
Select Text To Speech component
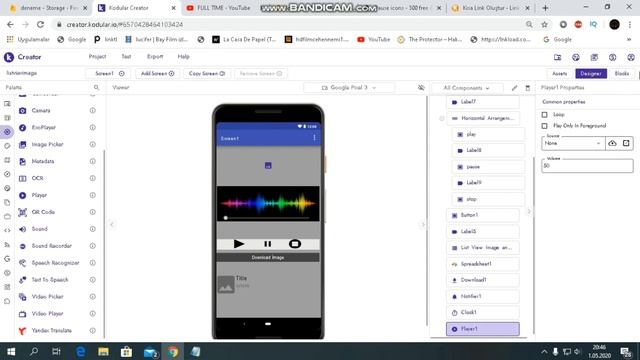pyautogui.click(x=50, y=280)
